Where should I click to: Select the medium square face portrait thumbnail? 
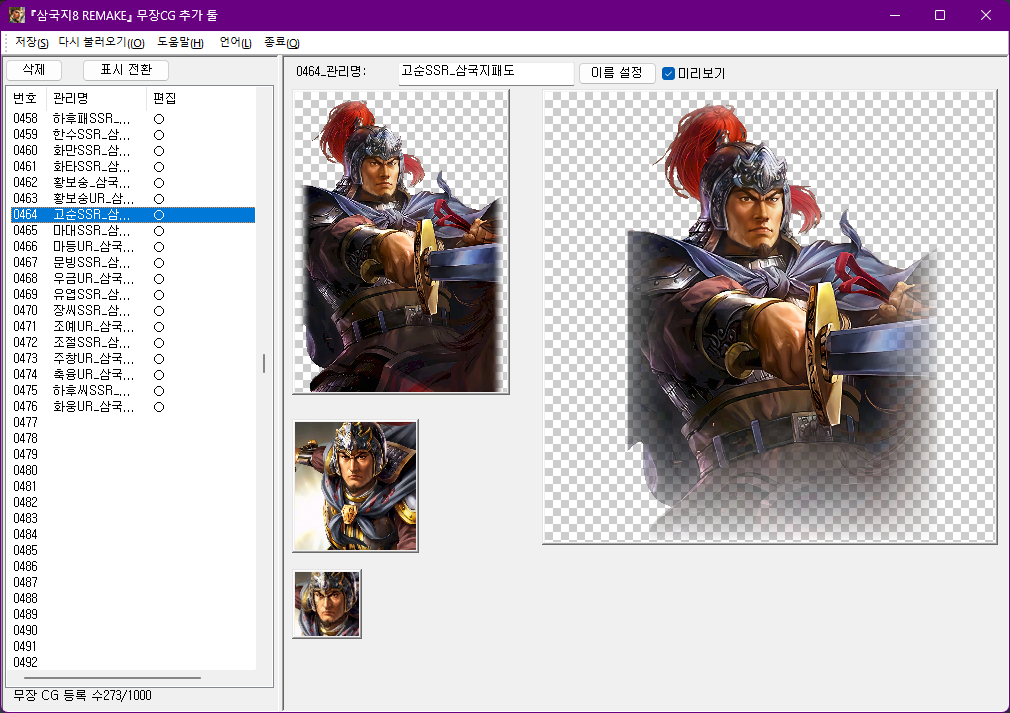tap(356, 486)
